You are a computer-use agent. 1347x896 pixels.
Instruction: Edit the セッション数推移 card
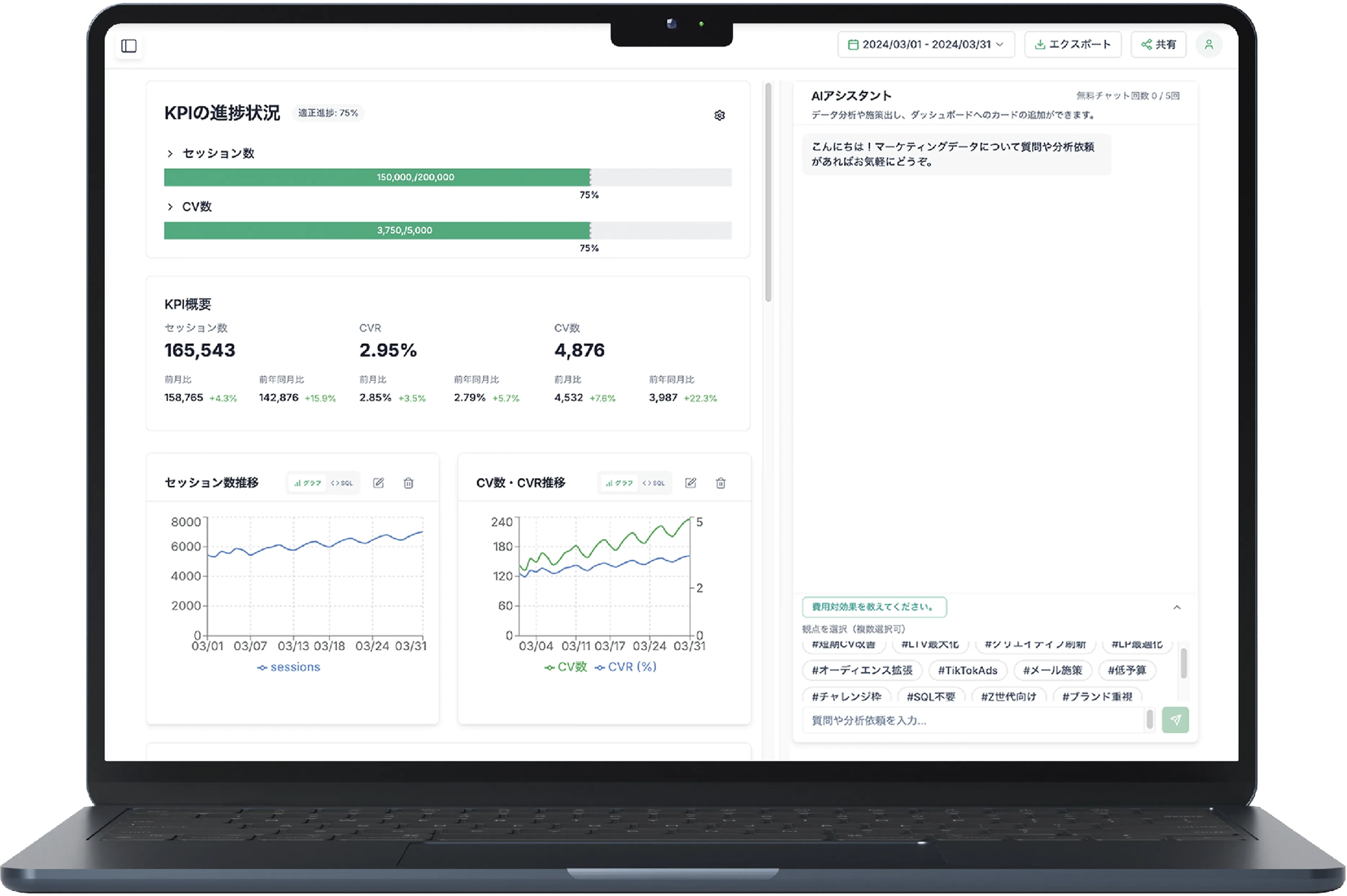(x=378, y=483)
